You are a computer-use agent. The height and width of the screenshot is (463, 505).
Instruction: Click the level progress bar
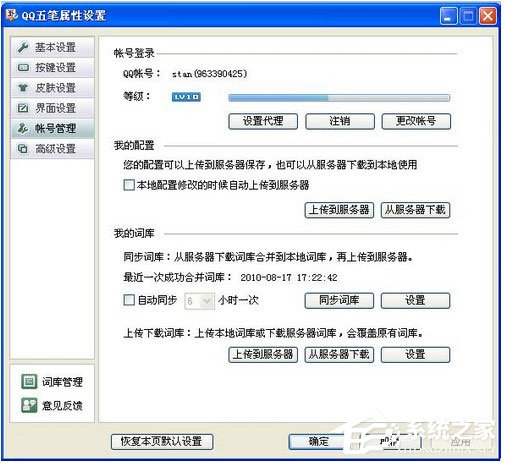[x=339, y=97]
